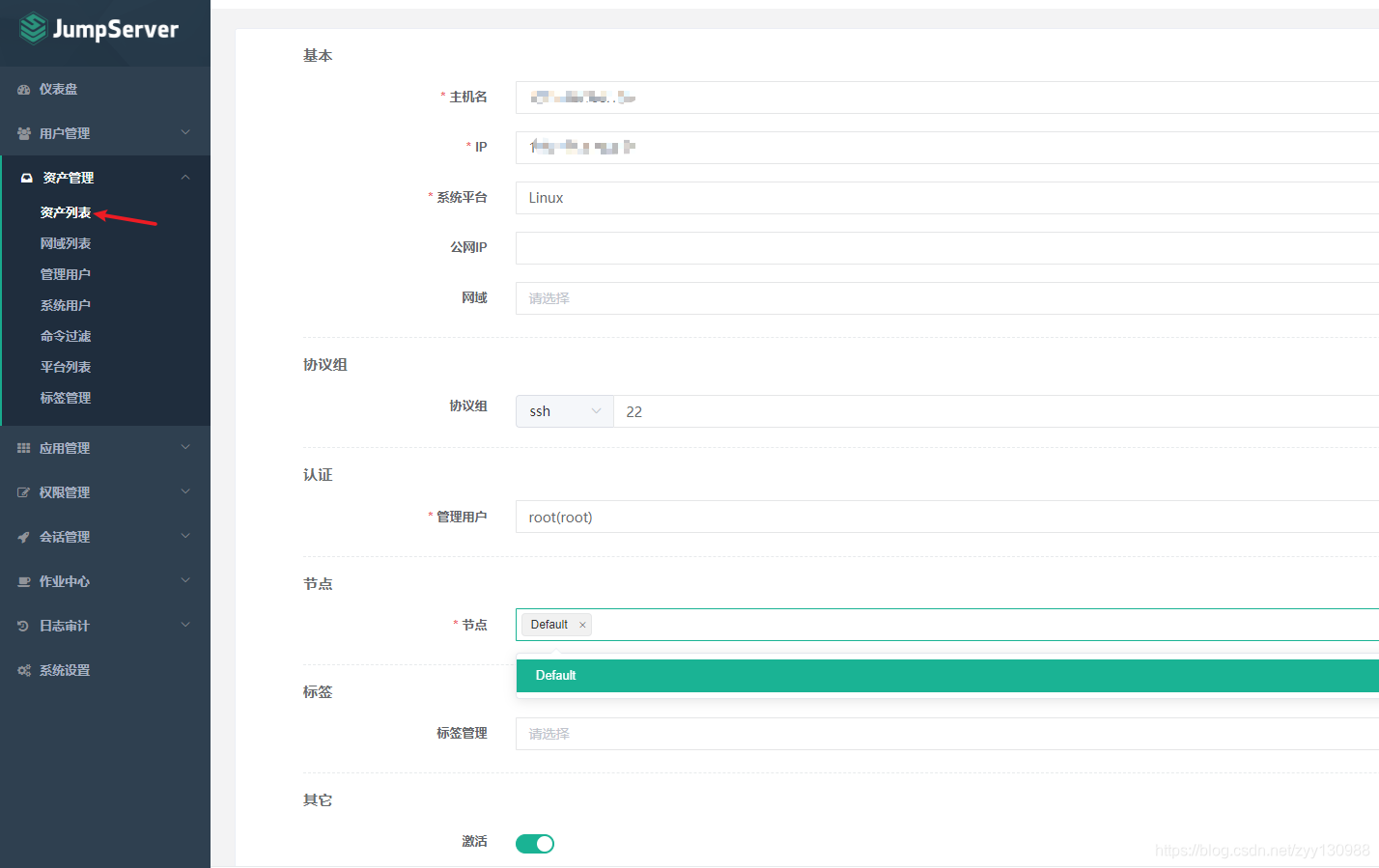Expand the 权限管理 menu chevron
Screen dimensions: 1379x868
(185, 491)
